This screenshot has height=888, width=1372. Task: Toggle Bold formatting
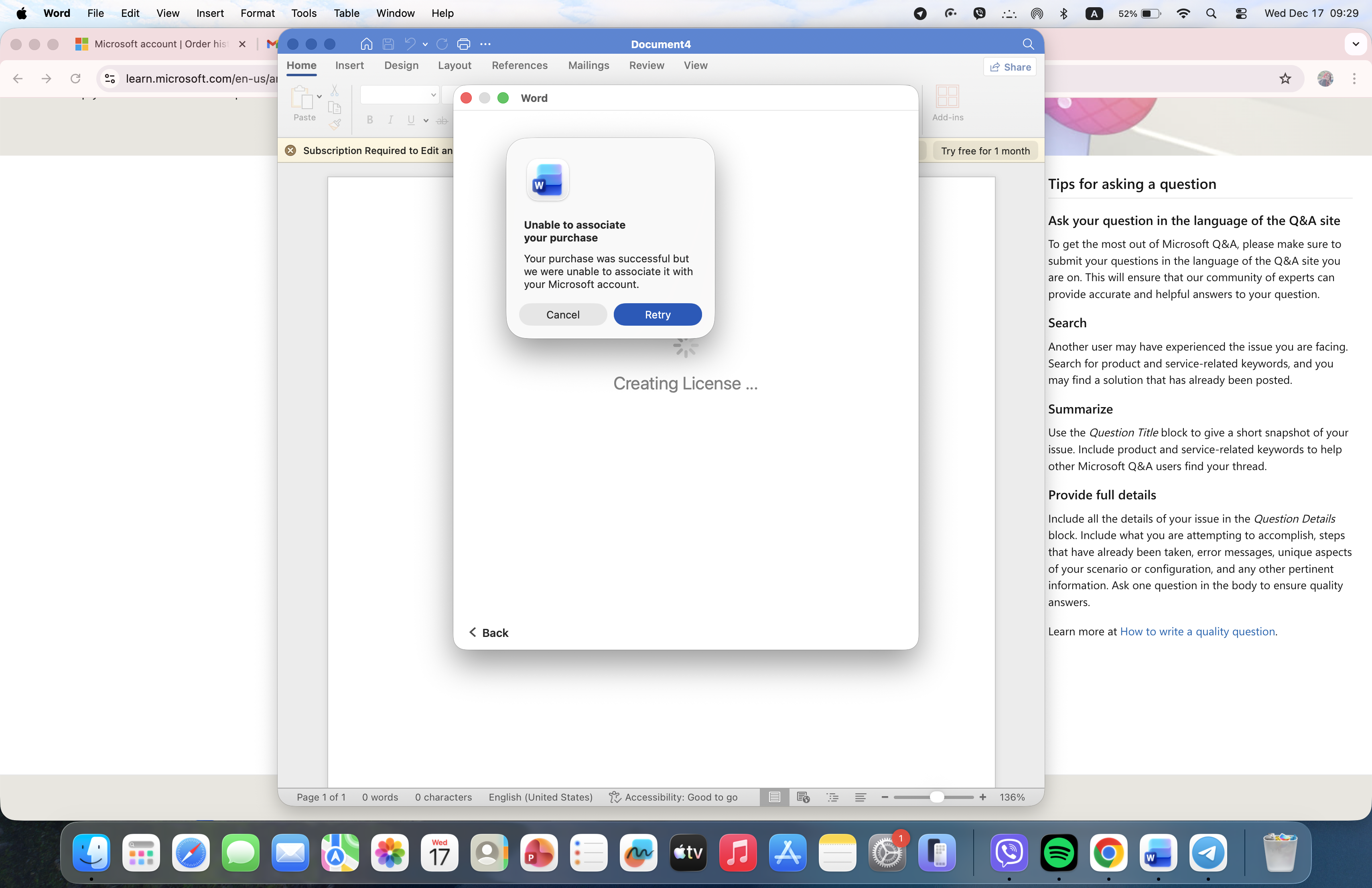tap(370, 120)
